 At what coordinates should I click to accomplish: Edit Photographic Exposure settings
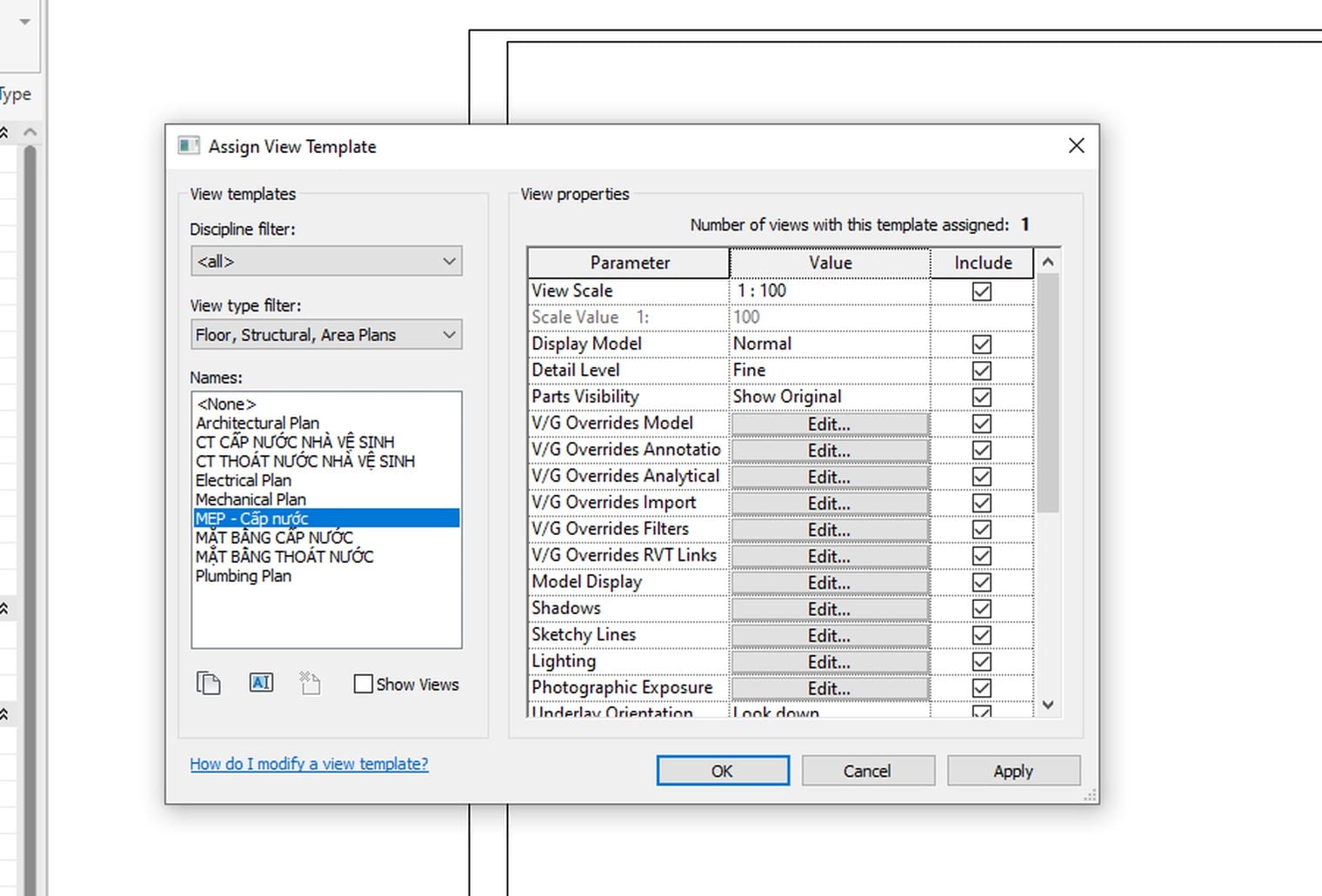pos(830,689)
